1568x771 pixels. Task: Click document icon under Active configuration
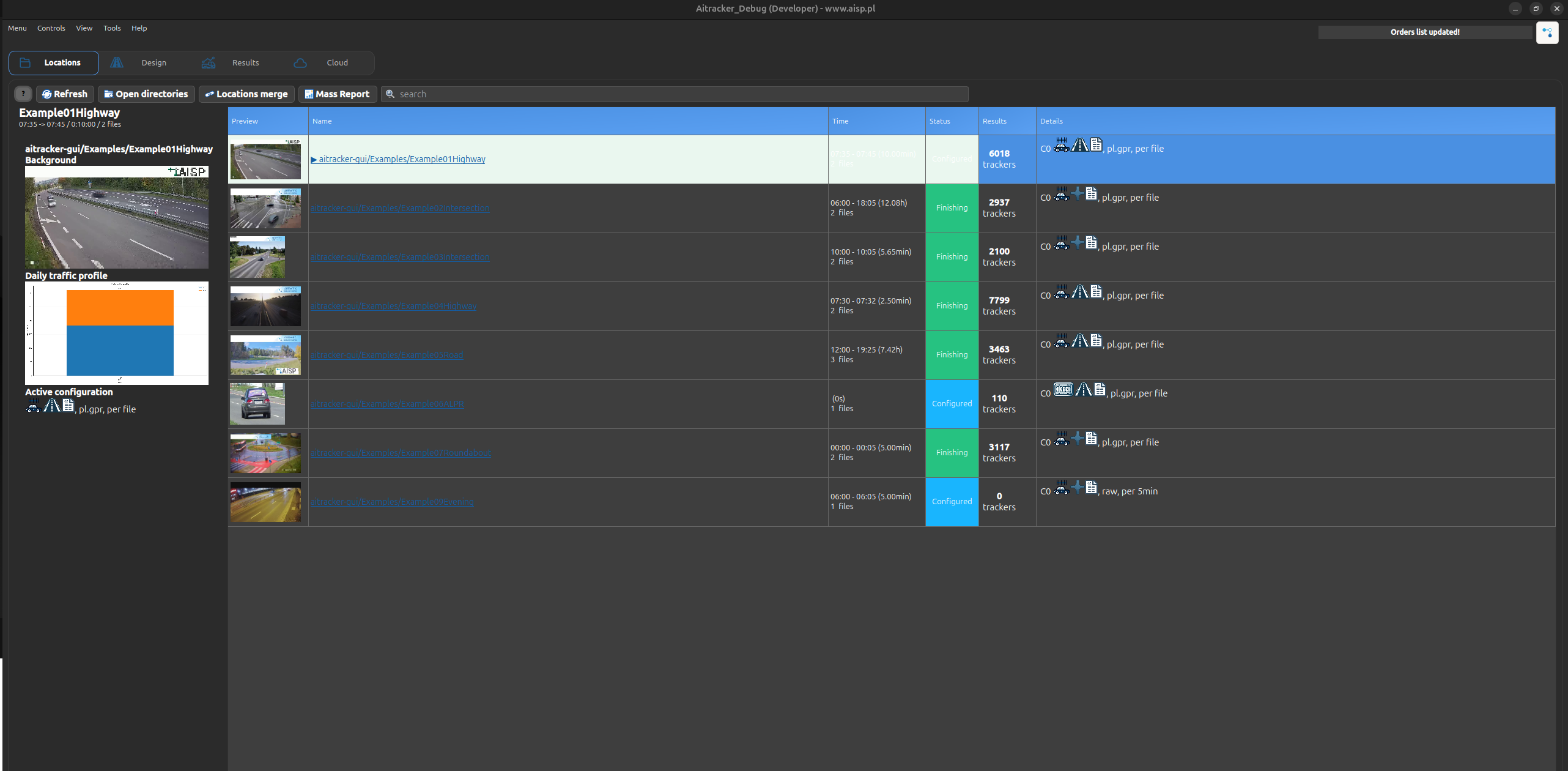tap(68, 406)
